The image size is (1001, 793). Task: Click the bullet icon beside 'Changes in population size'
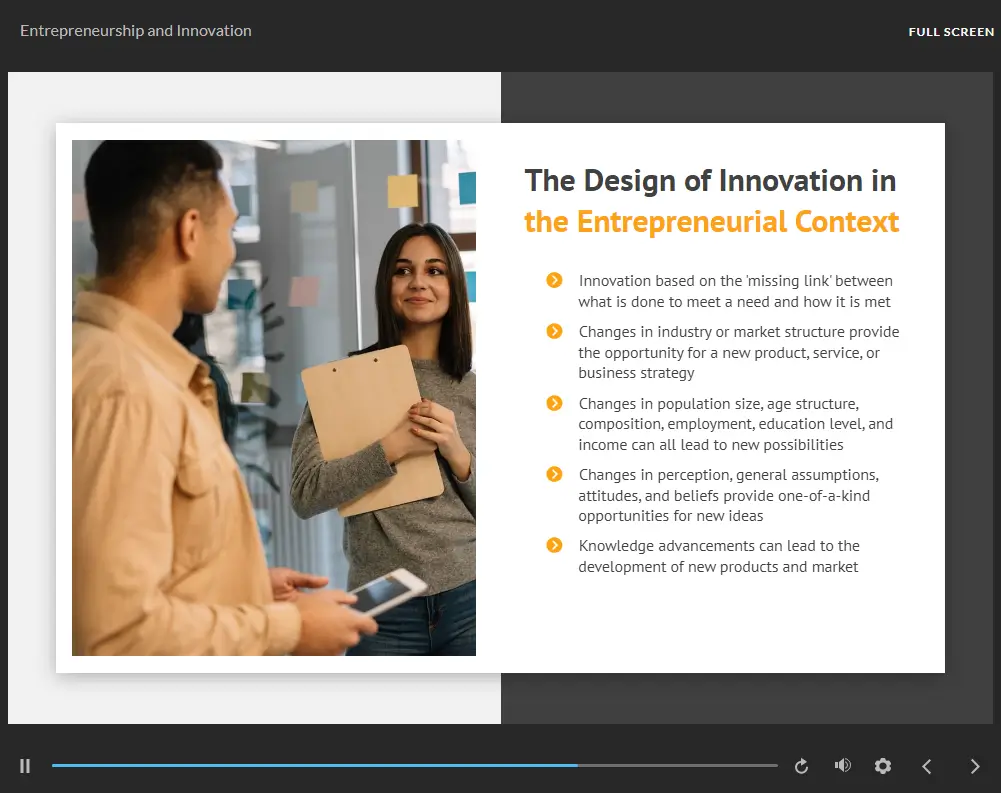tap(555, 403)
